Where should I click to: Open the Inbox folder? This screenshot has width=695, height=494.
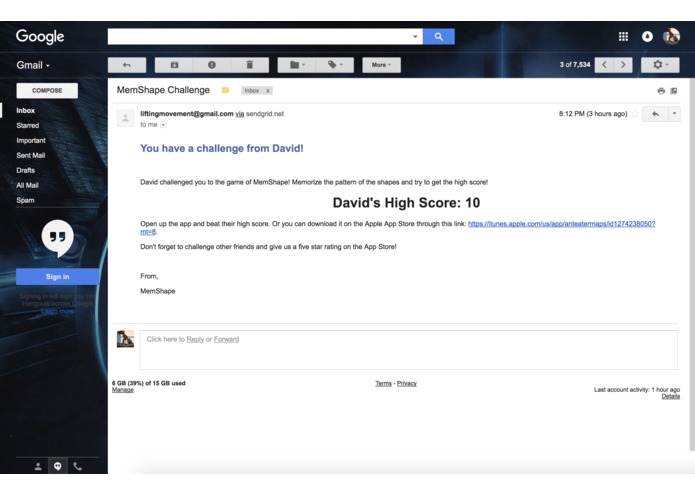[x=26, y=110]
